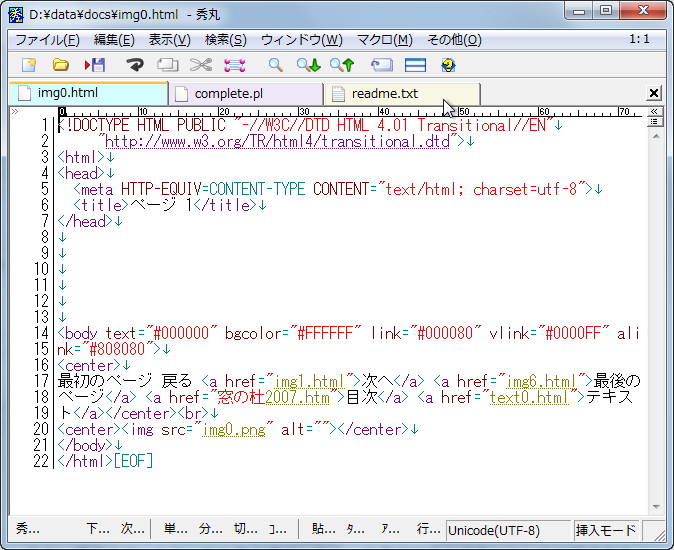
Task: Open the Unicode(UTF-8) encoding selector
Action: point(507,530)
